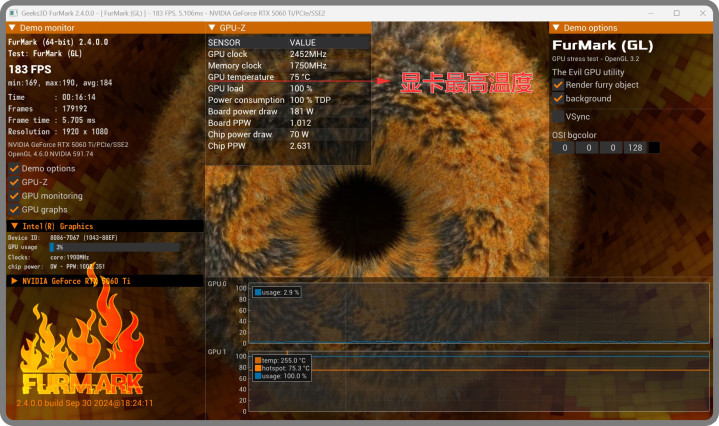Uncheck the Demo options checkbox
This screenshot has height=426, width=719.
[x=14, y=168]
